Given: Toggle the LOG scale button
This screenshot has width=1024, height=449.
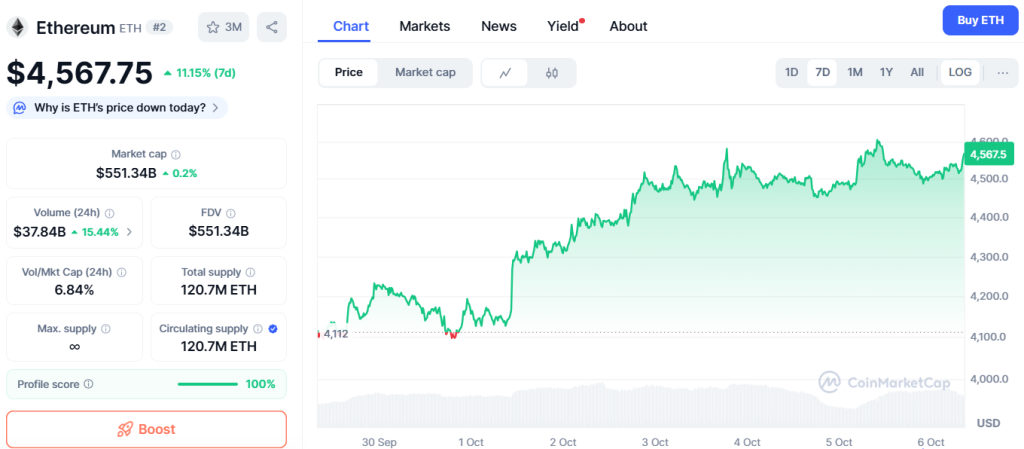Looking at the screenshot, I should pyautogui.click(x=960, y=72).
